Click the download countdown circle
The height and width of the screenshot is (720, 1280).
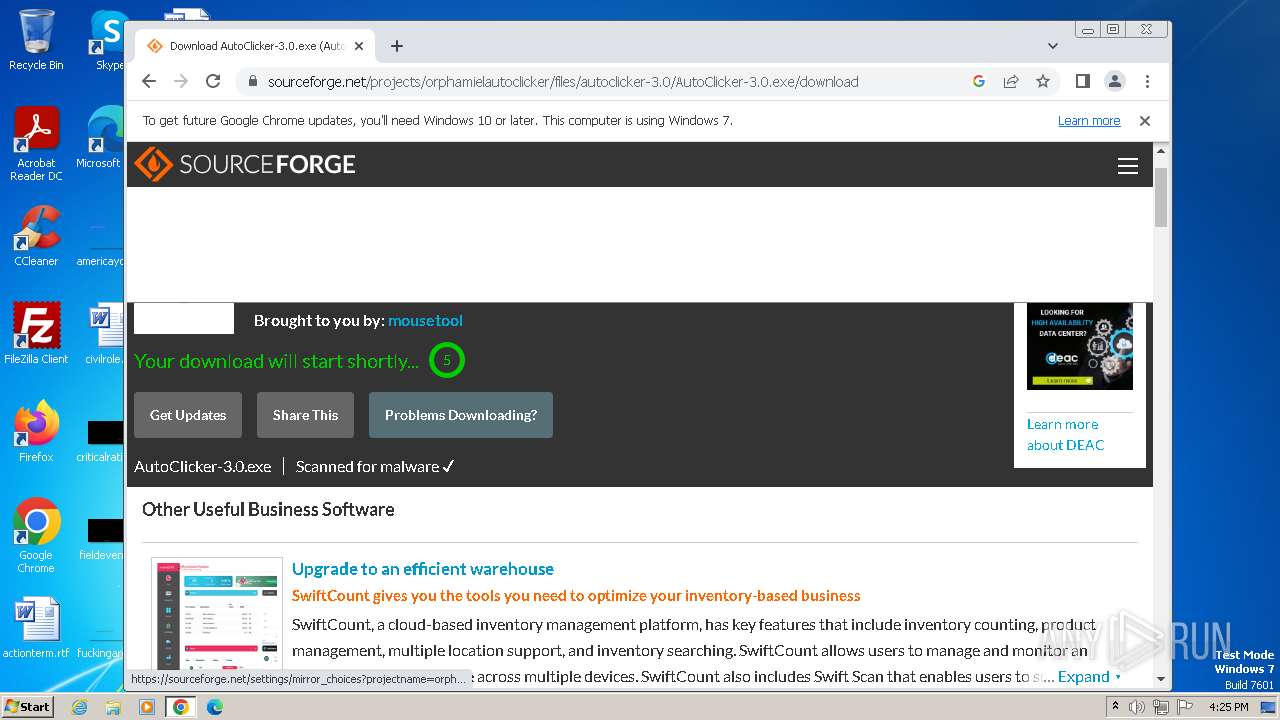pos(447,360)
